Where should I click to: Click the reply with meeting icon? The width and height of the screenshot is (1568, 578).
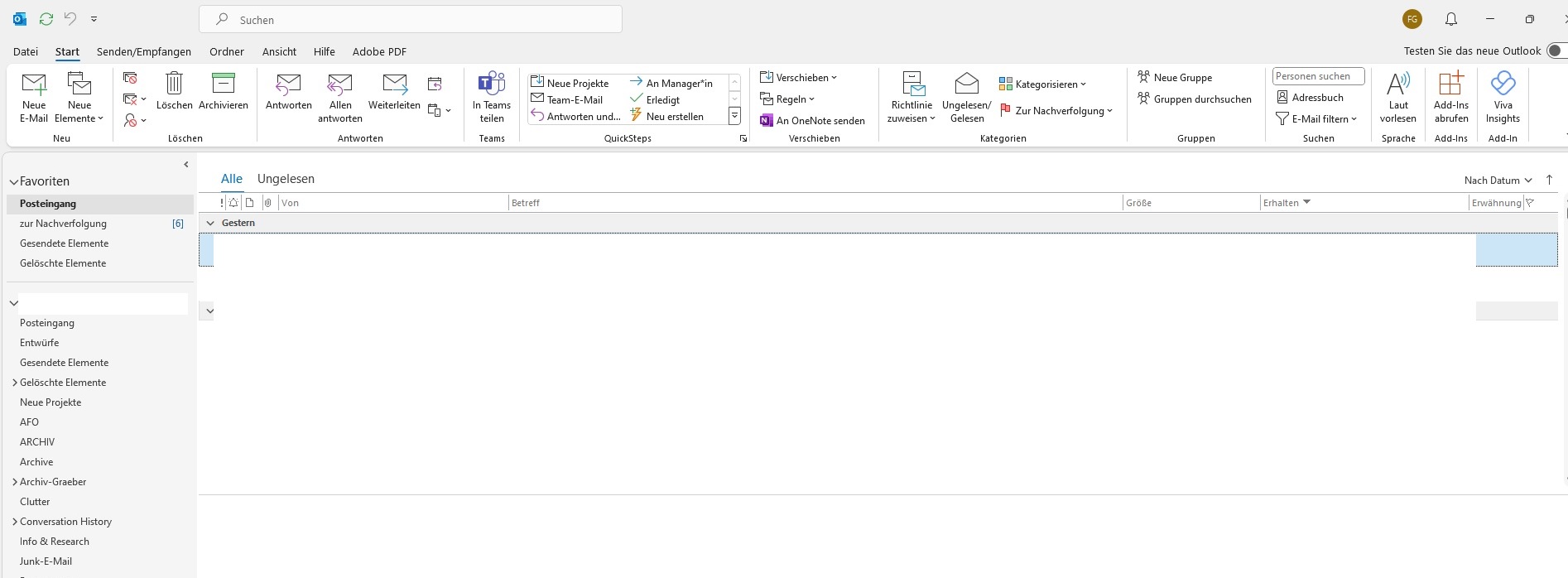pyautogui.click(x=435, y=84)
